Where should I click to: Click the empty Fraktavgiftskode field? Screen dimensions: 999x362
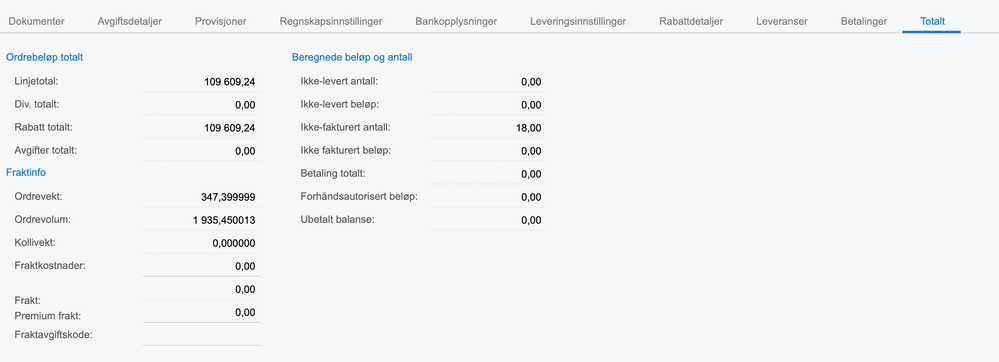(202, 335)
